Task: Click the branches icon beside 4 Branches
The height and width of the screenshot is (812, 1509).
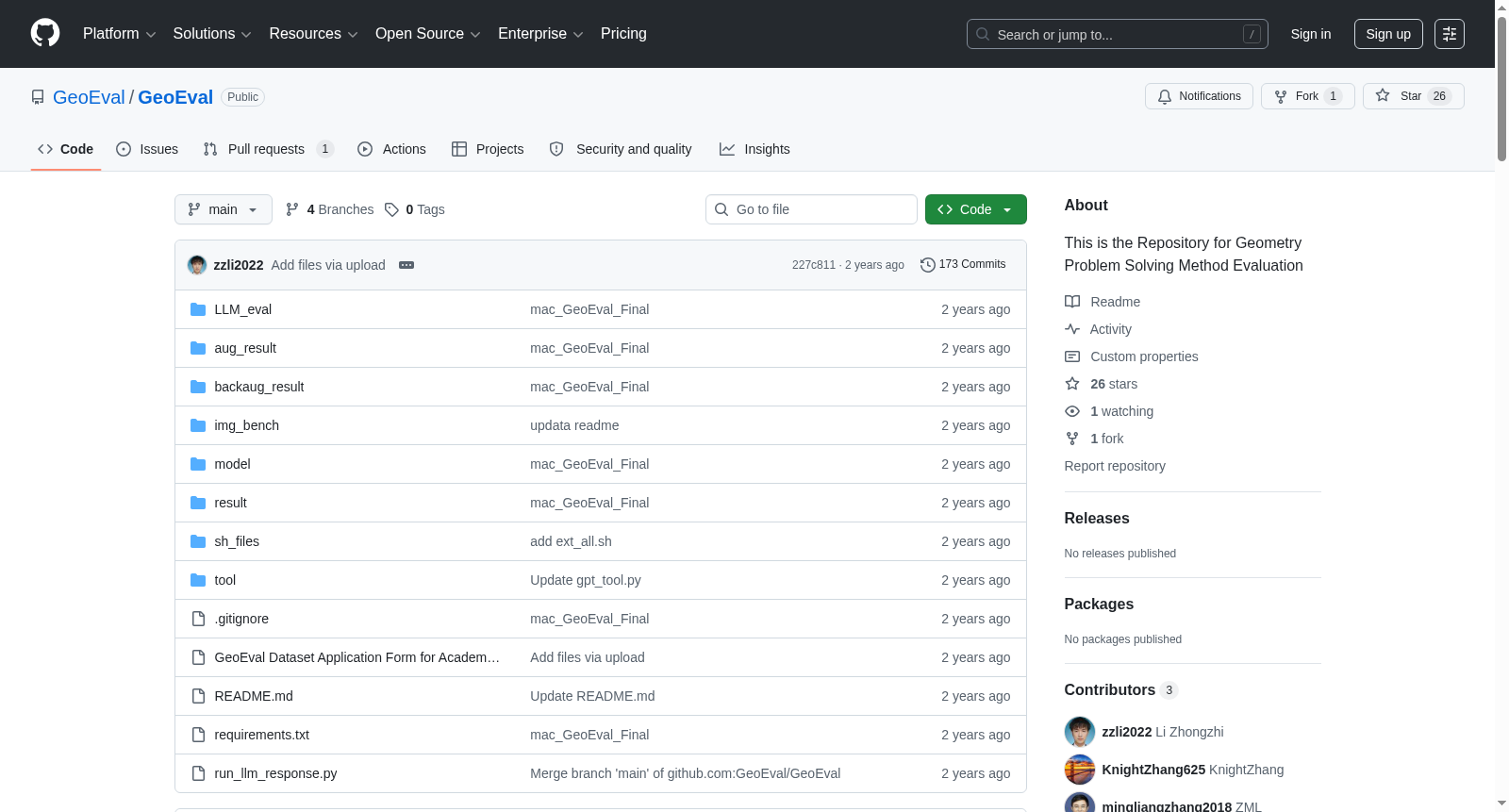Action: (292, 209)
